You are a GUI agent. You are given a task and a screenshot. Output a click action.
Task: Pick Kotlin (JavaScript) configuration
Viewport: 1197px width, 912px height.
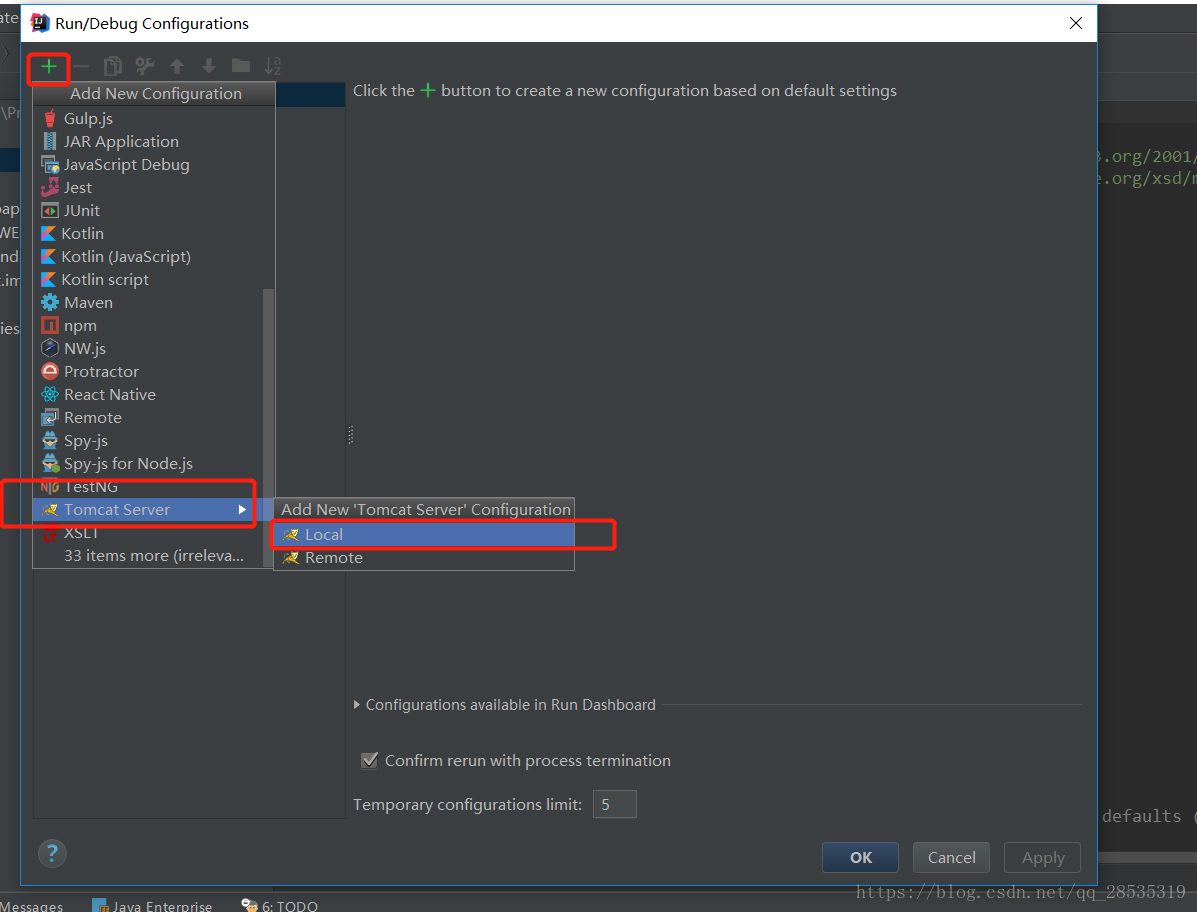click(153, 256)
